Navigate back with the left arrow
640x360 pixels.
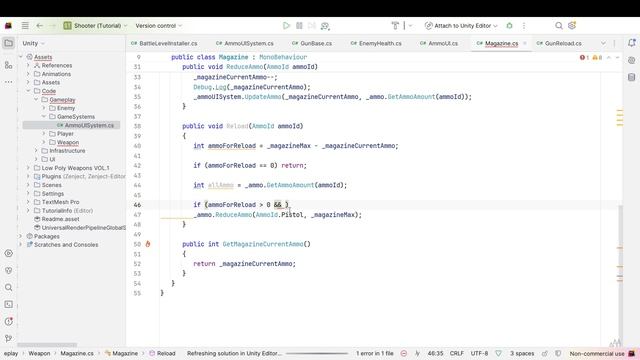40,26
